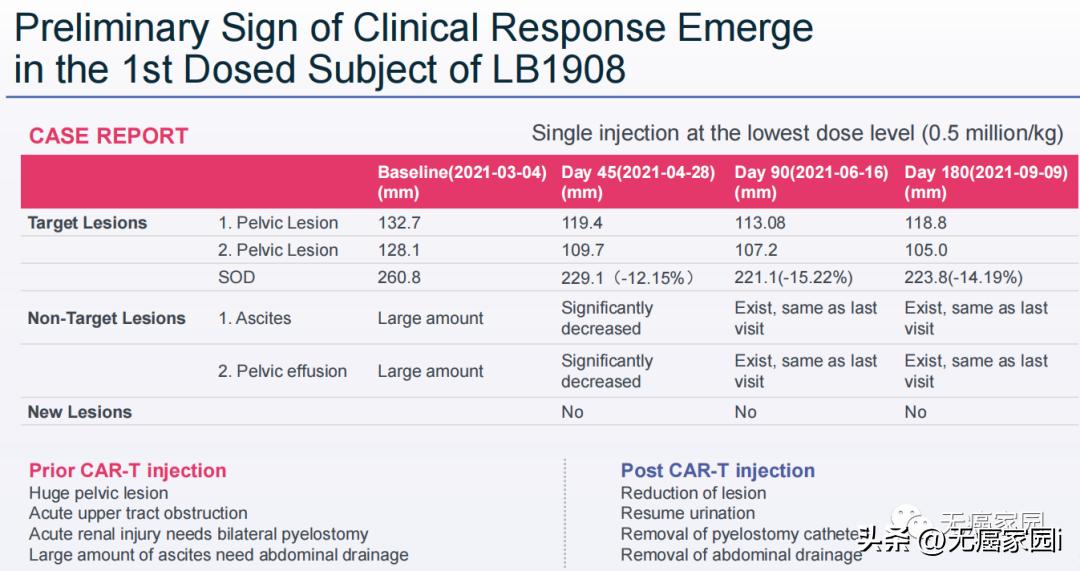The height and width of the screenshot is (571, 1080).
Task: Click the '229.1 (-12.15%)' cell
Action: point(627,278)
